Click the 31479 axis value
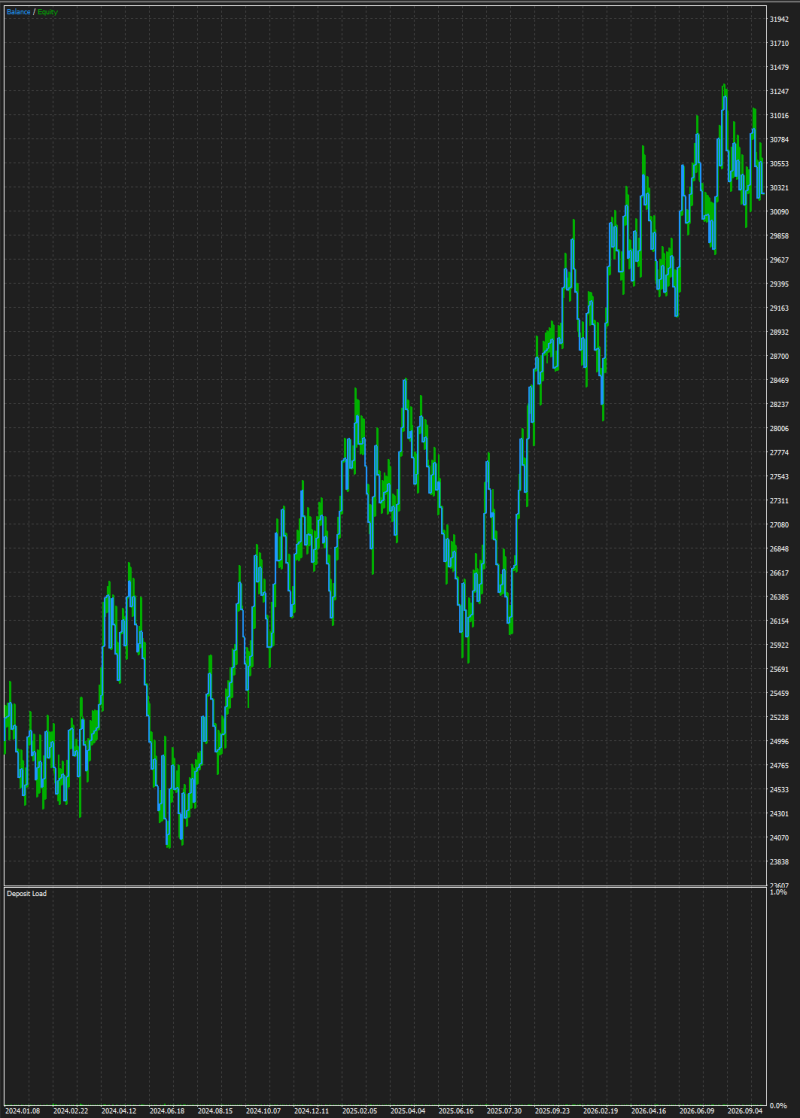The height and width of the screenshot is (1118, 800). point(779,68)
